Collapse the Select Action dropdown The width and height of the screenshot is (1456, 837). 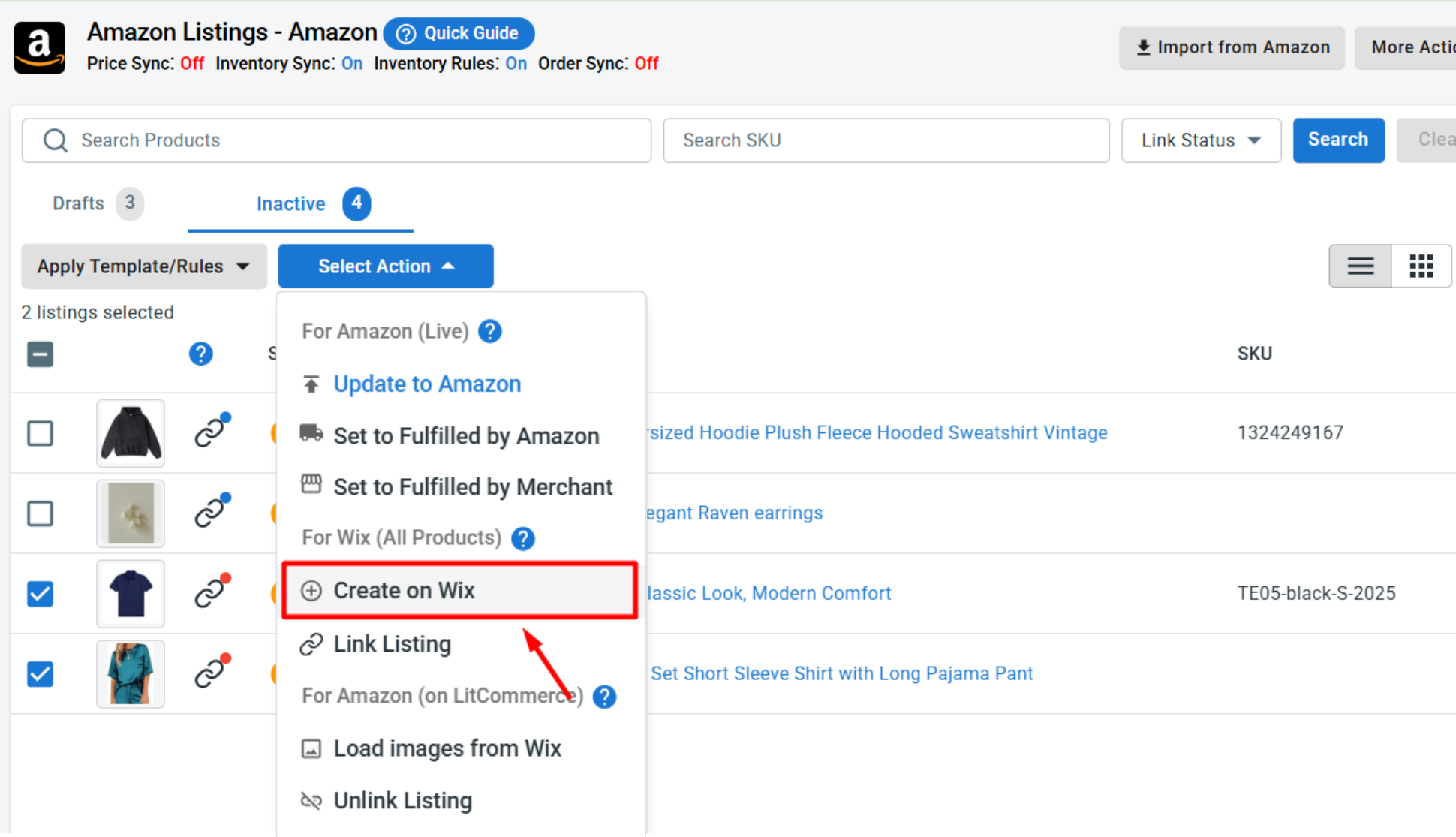386,266
